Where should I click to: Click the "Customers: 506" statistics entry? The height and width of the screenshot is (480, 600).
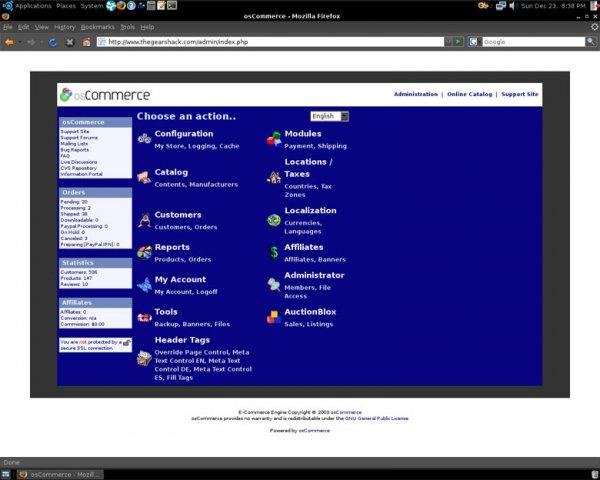[79, 272]
